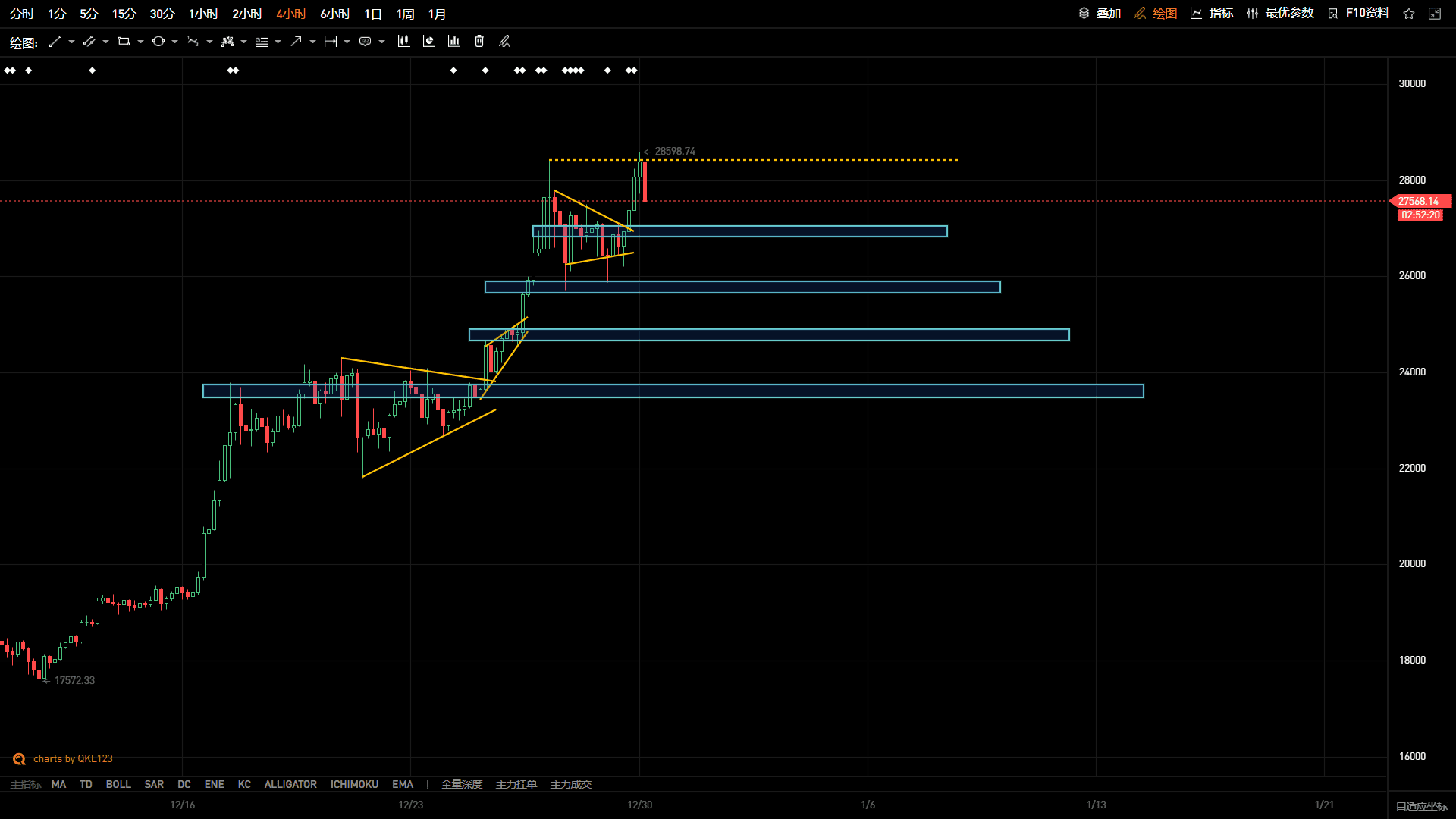This screenshot has width=1456, height=819.
Task: Expand the arrow tool dropdown arrow
Action: tap(312, 42)
